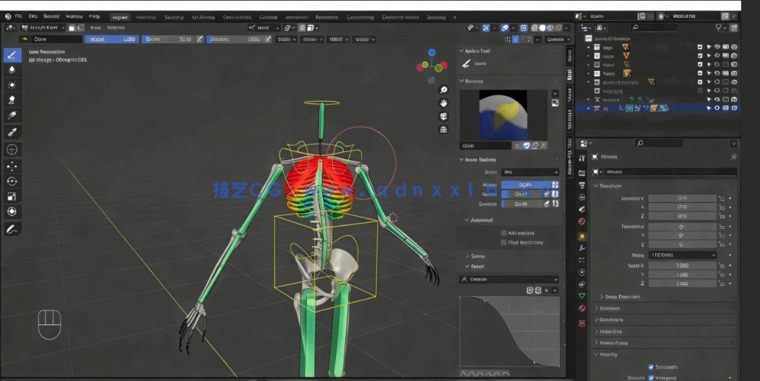The height and width of the screenshot is (381, 760).
Task: Open the falloff curve preset dropdown
Action: pyautogui.click(x=509, y=279)
